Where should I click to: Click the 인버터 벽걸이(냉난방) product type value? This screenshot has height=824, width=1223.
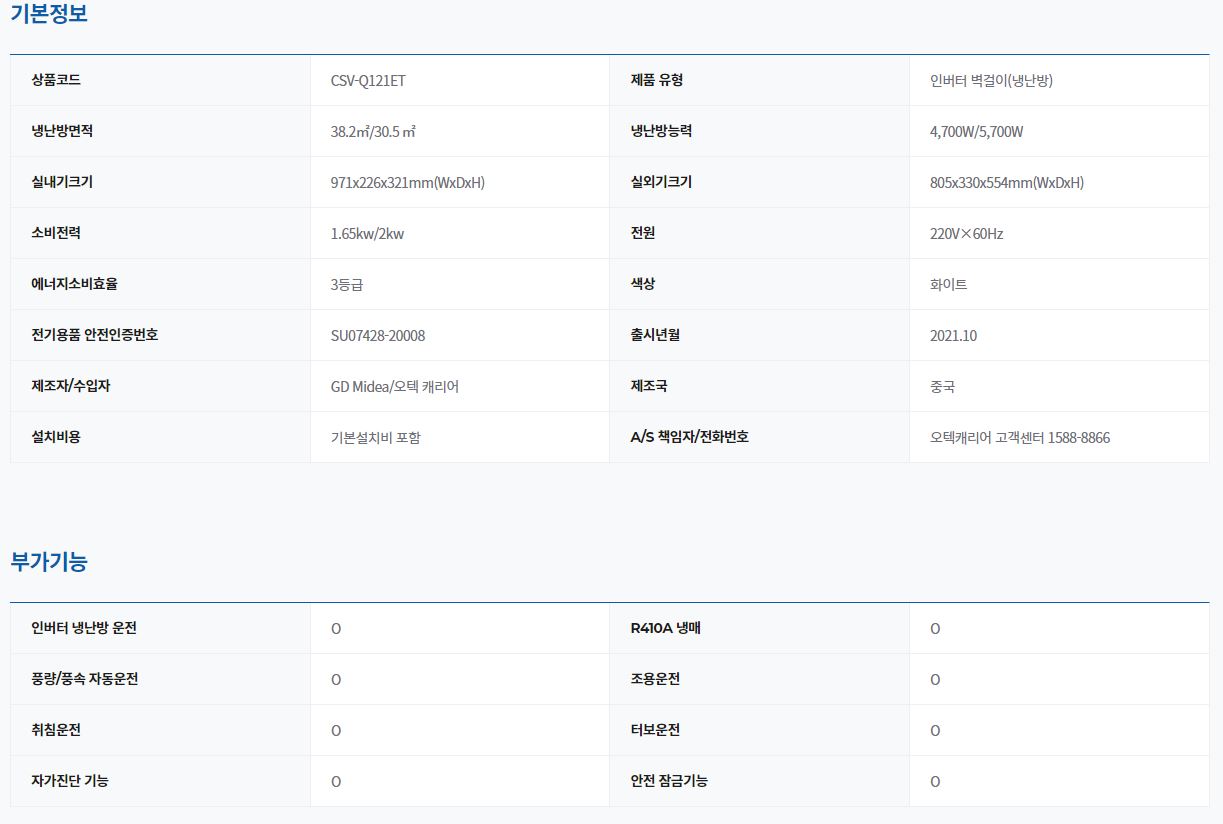[x=991, y=81]
